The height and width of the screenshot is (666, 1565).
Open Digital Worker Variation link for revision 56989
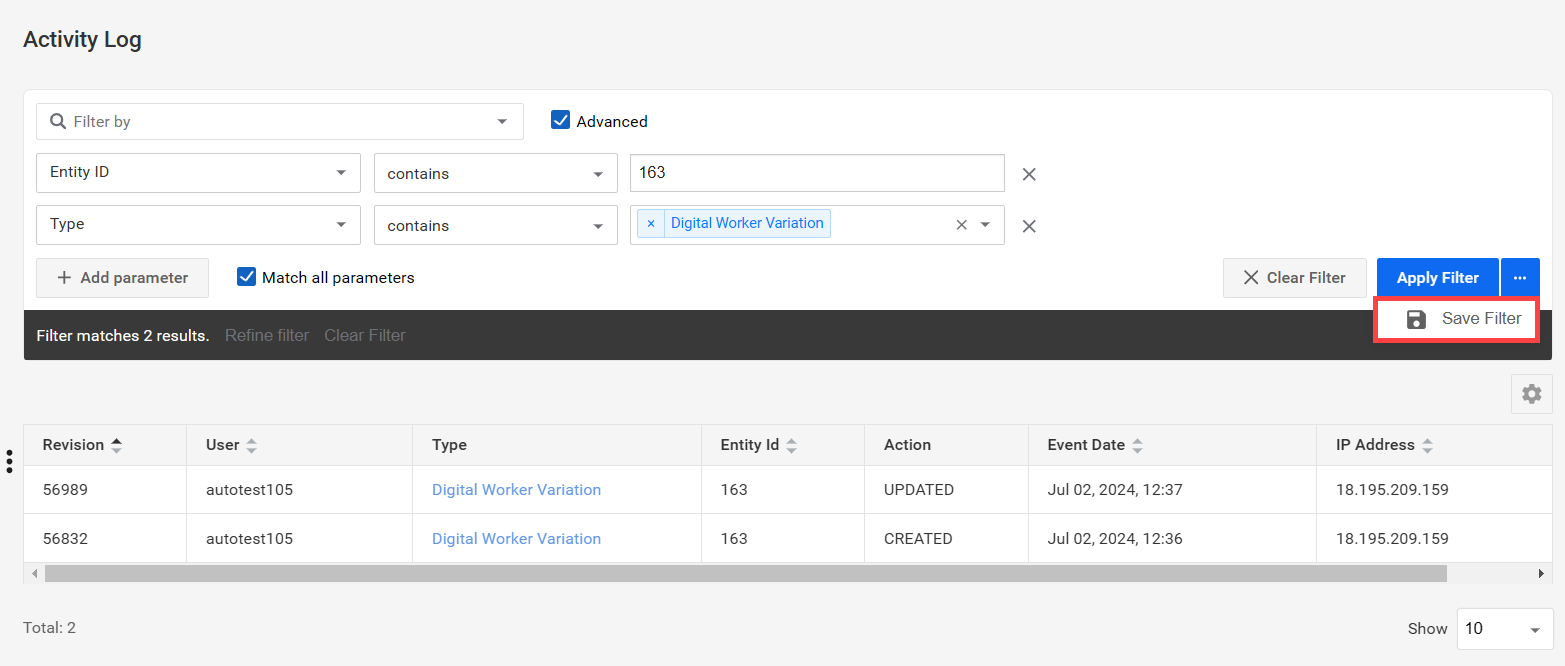point(516,490)
